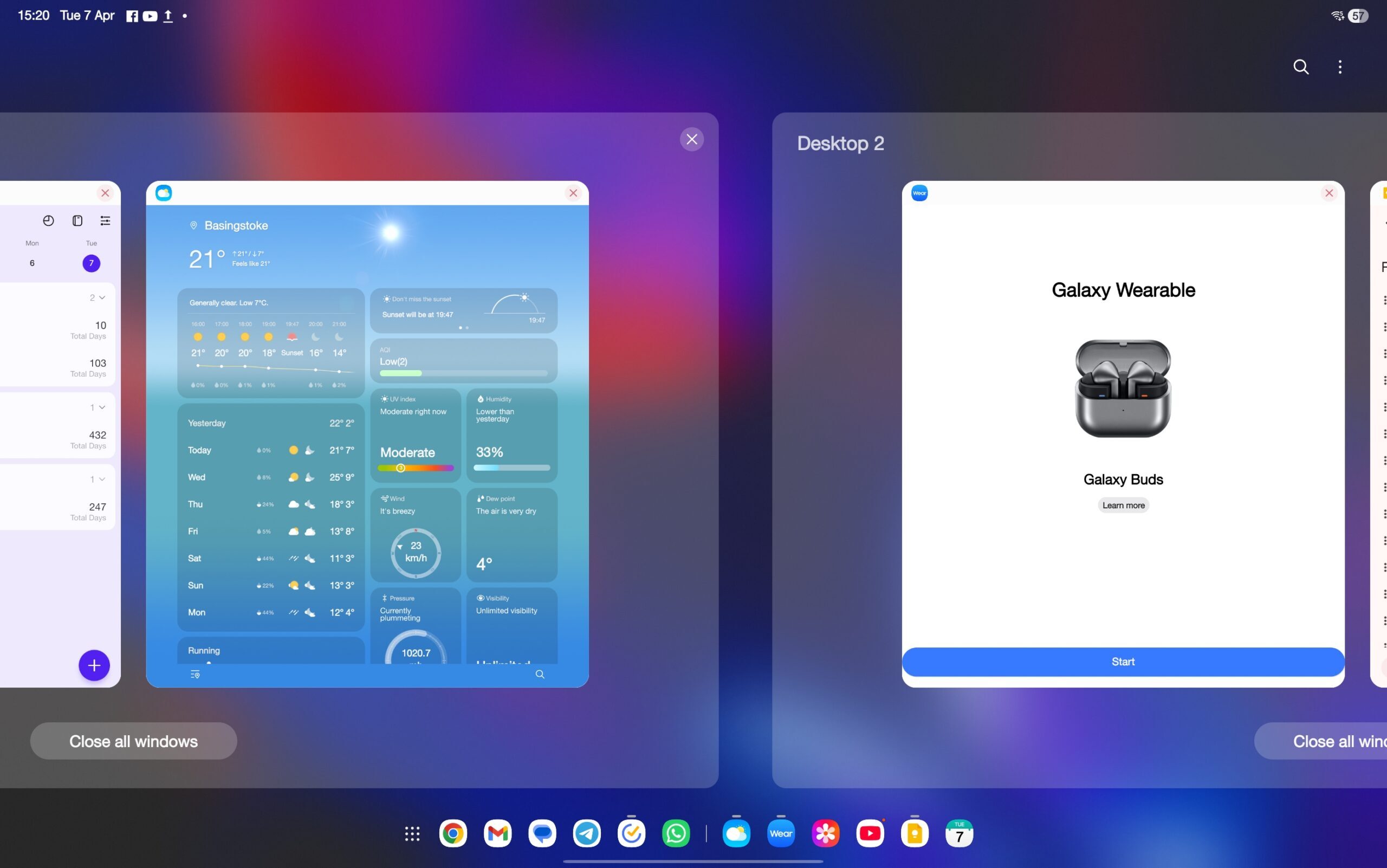Open the pie chart statistics view in the habit app
1387x868 pixels.
[48, 220]
